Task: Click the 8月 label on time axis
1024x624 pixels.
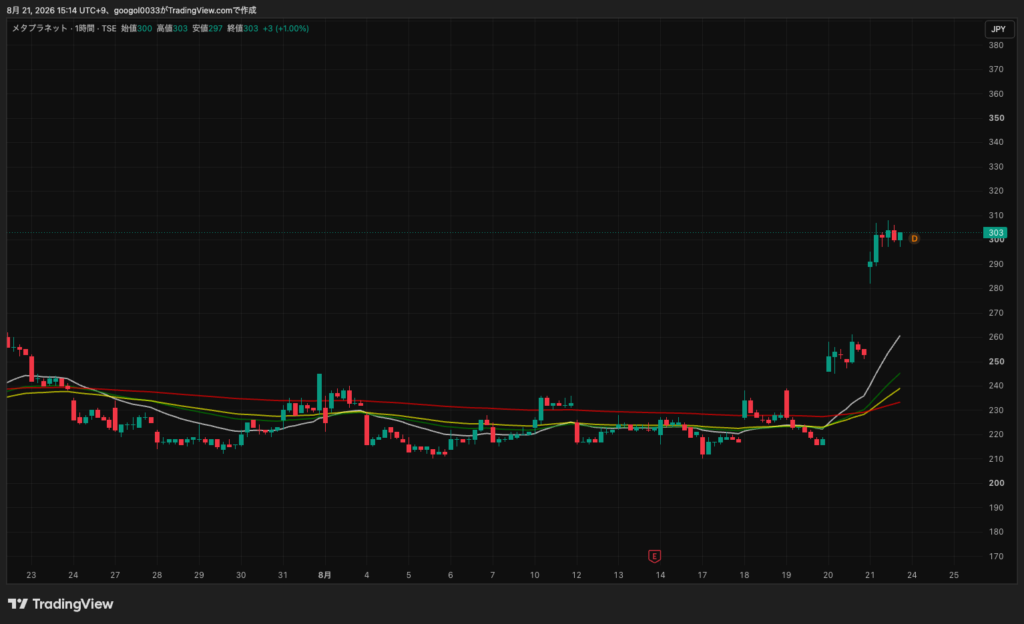Action: click(325, 575)
